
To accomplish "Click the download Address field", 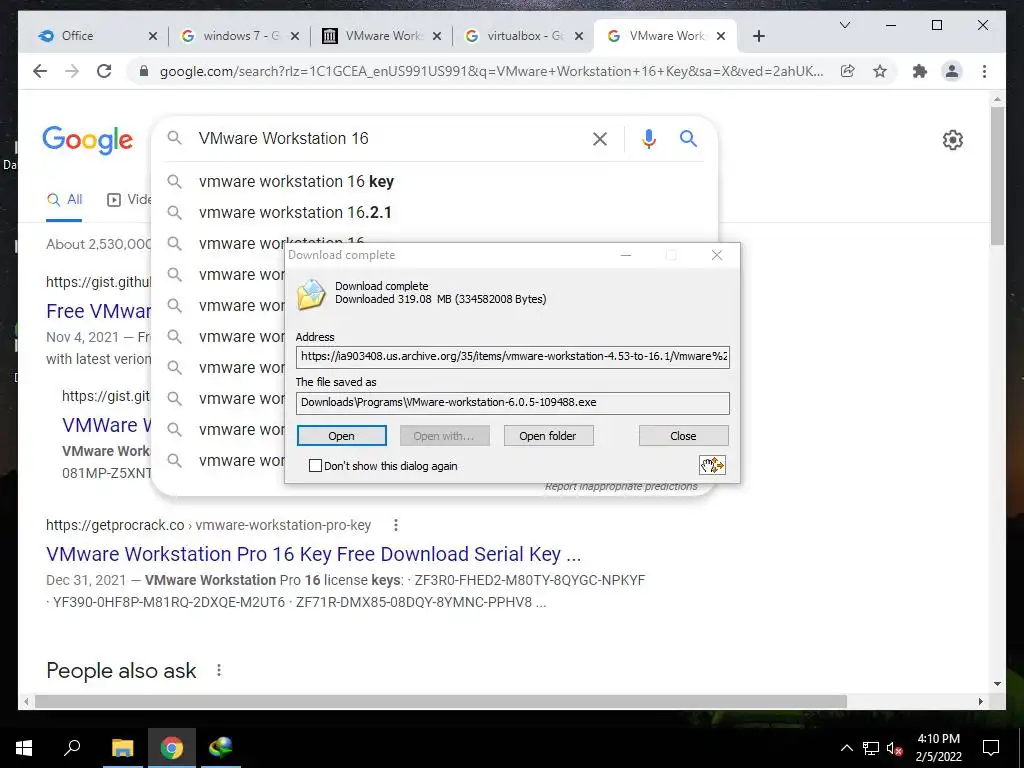I will [x=513, y=357].
